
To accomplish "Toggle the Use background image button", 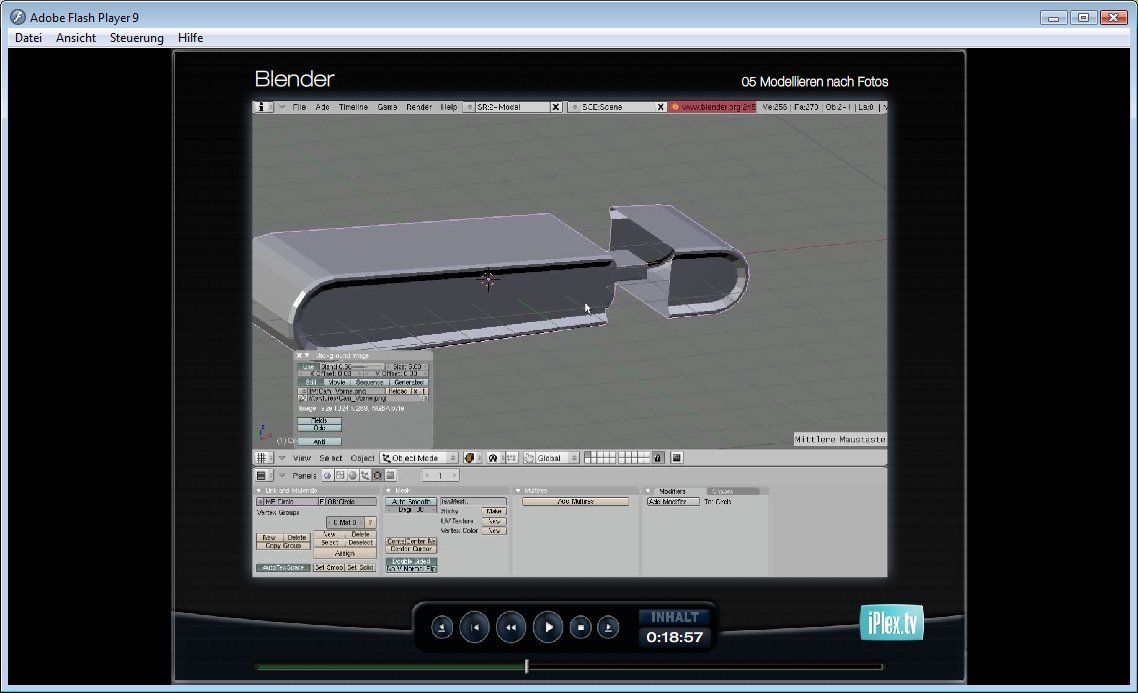I will tap(308, 367).
